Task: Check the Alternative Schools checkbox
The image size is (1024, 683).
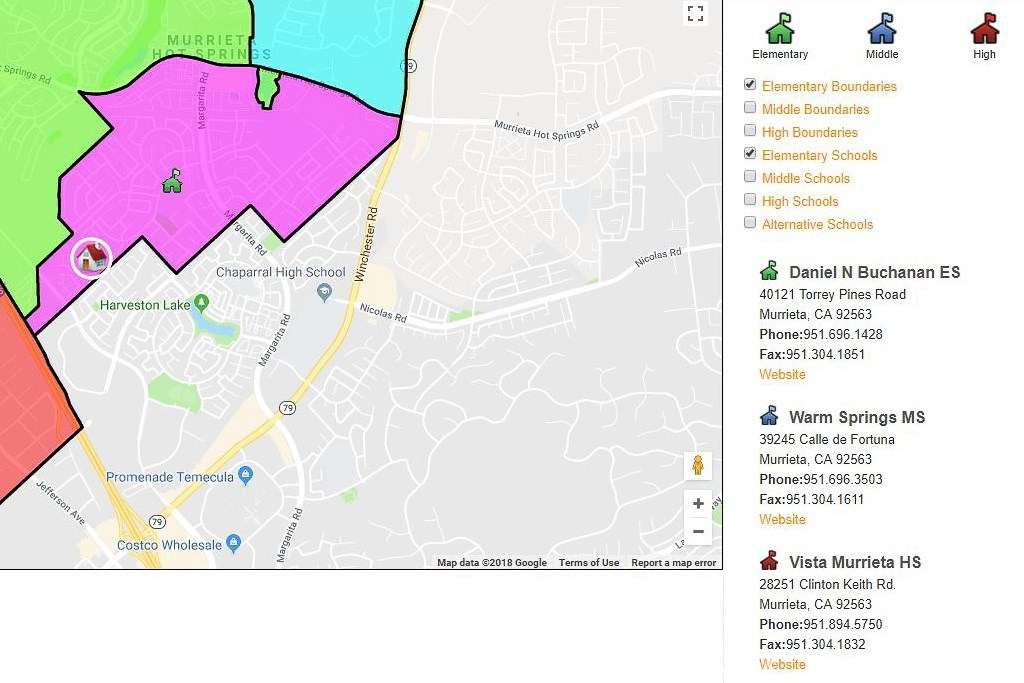Action: [750, 223]
